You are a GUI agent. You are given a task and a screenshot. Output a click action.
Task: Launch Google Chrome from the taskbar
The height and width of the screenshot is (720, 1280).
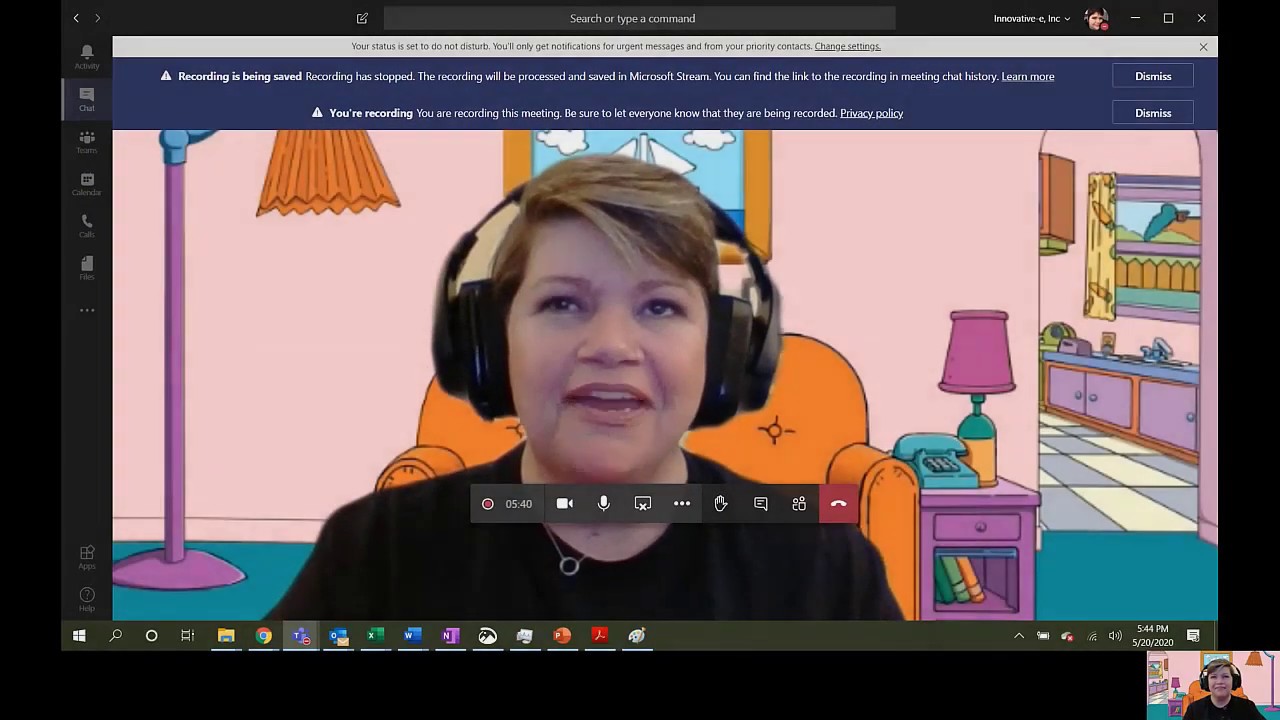[263, 635]
